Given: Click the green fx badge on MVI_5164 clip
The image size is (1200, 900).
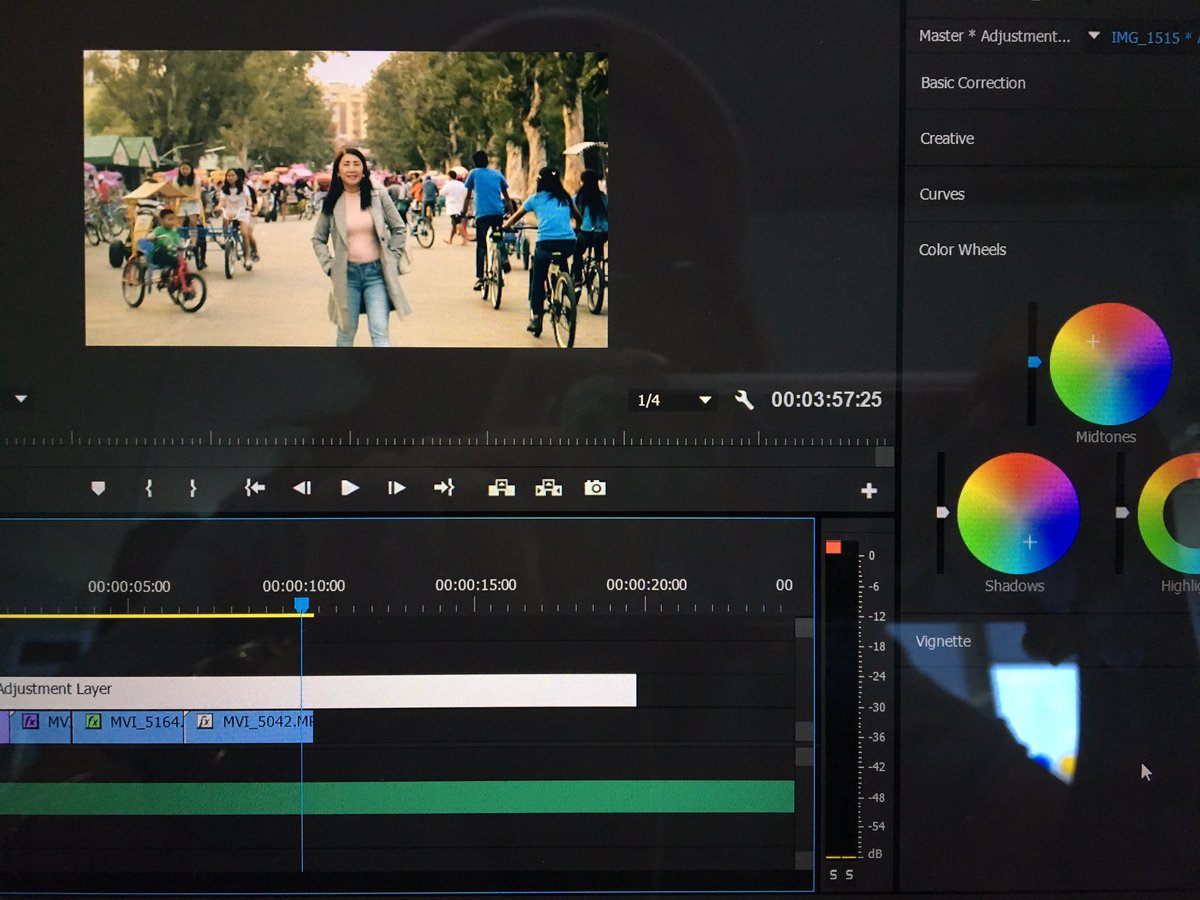Looking at the screenshot, I should pyautogui.click(x=93, y=722).
